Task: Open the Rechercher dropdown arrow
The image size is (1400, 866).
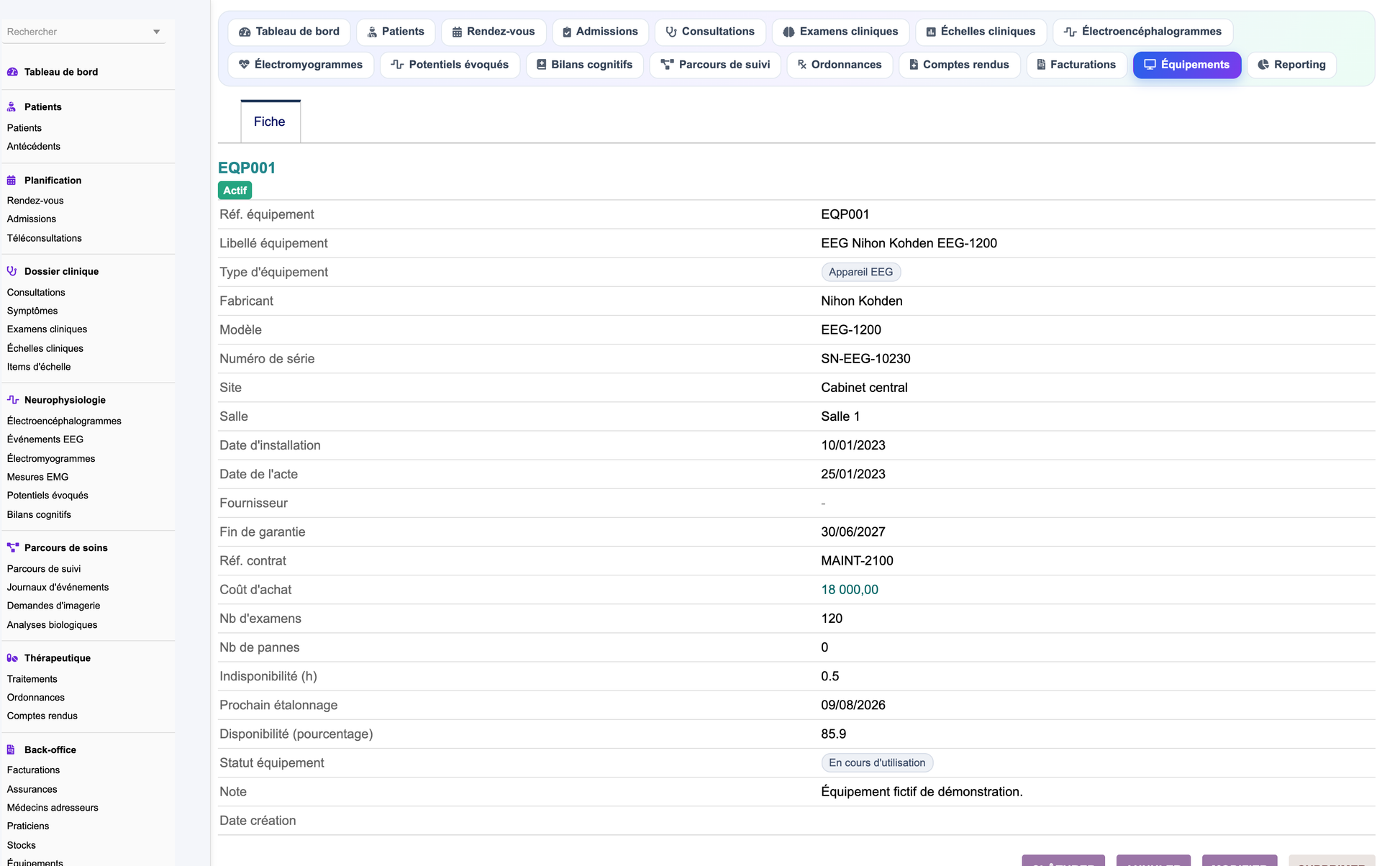Action: 156,32
